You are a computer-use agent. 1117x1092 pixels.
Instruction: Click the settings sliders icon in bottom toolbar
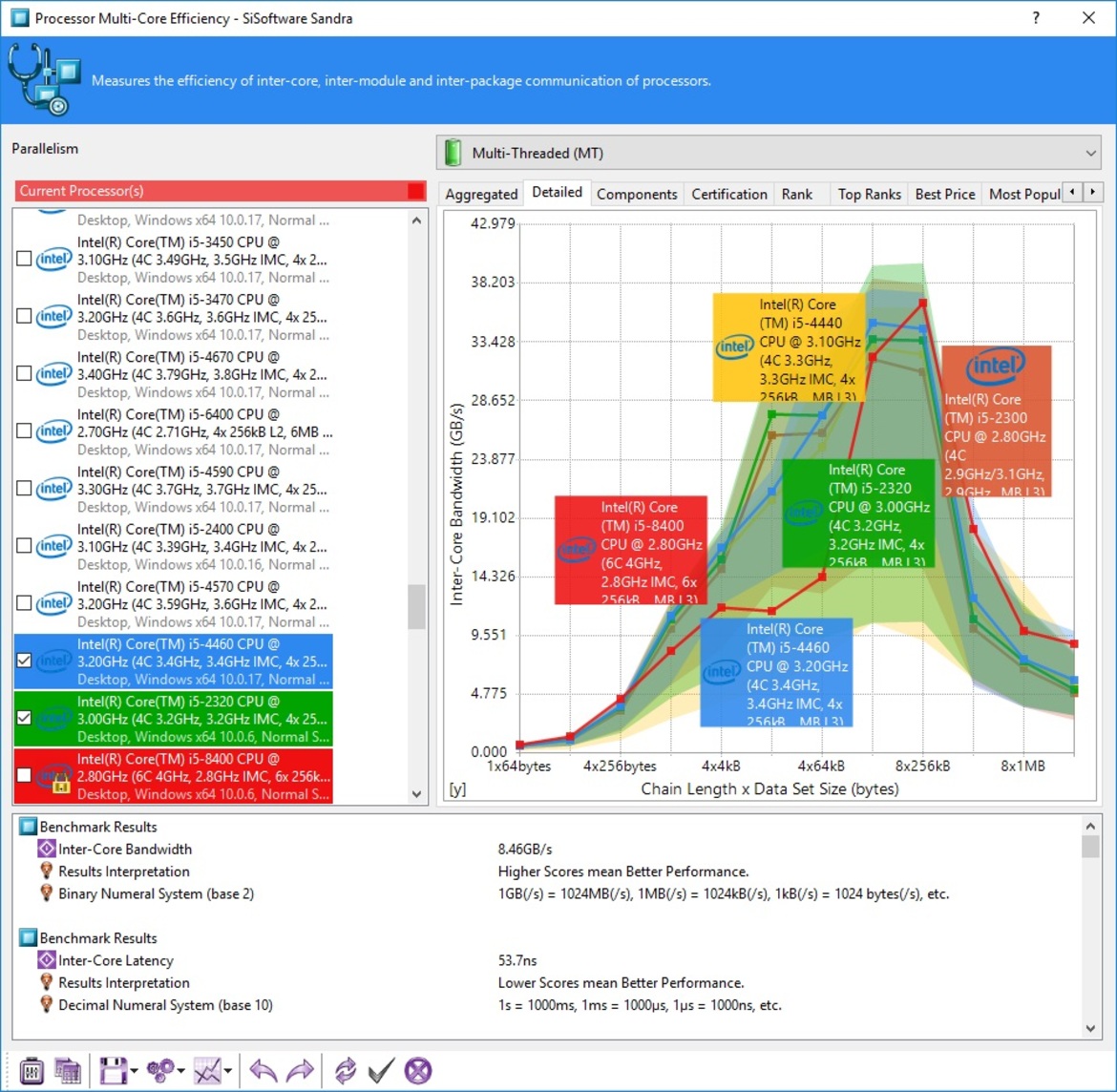(x=32, y=1071)
